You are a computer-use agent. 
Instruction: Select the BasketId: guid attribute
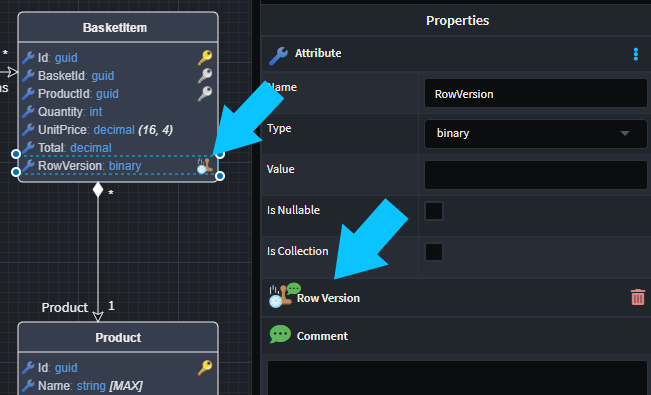[x=76, y=76]
